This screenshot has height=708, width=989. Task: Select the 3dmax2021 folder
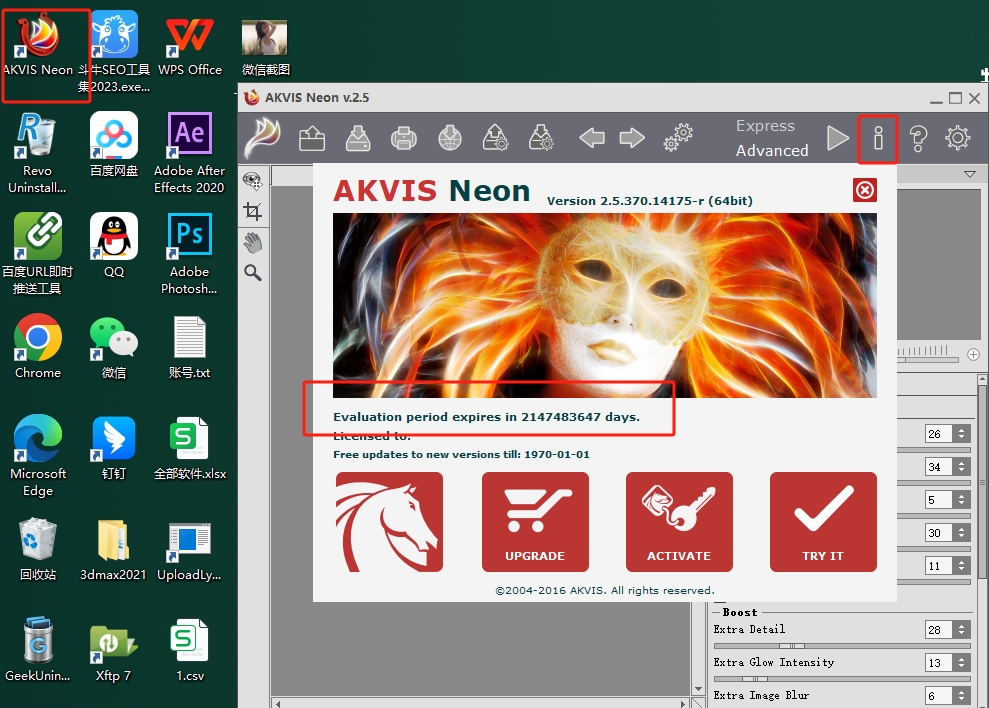click(x=114, y=549)
